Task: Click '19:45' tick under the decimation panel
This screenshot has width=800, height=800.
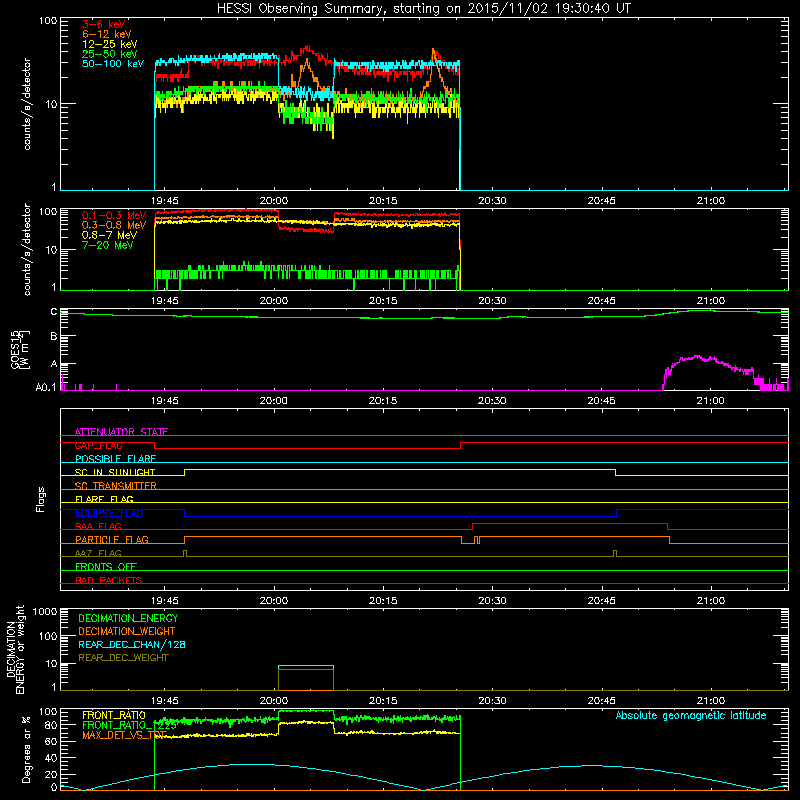Action: tap(164, 701)
